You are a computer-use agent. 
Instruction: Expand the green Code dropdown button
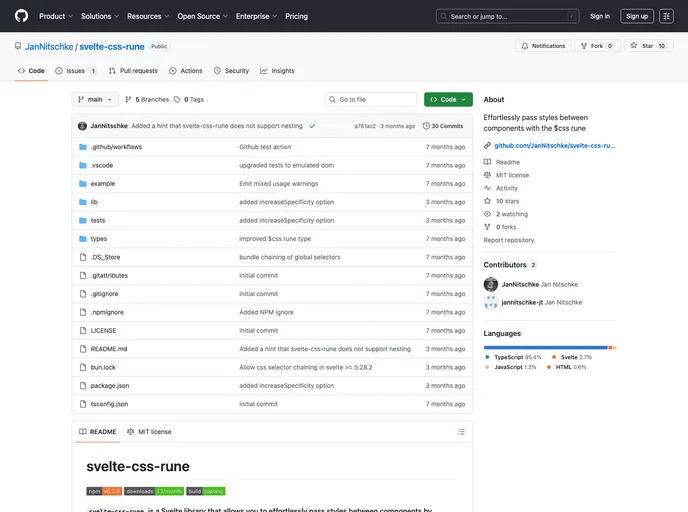point(448,100)
